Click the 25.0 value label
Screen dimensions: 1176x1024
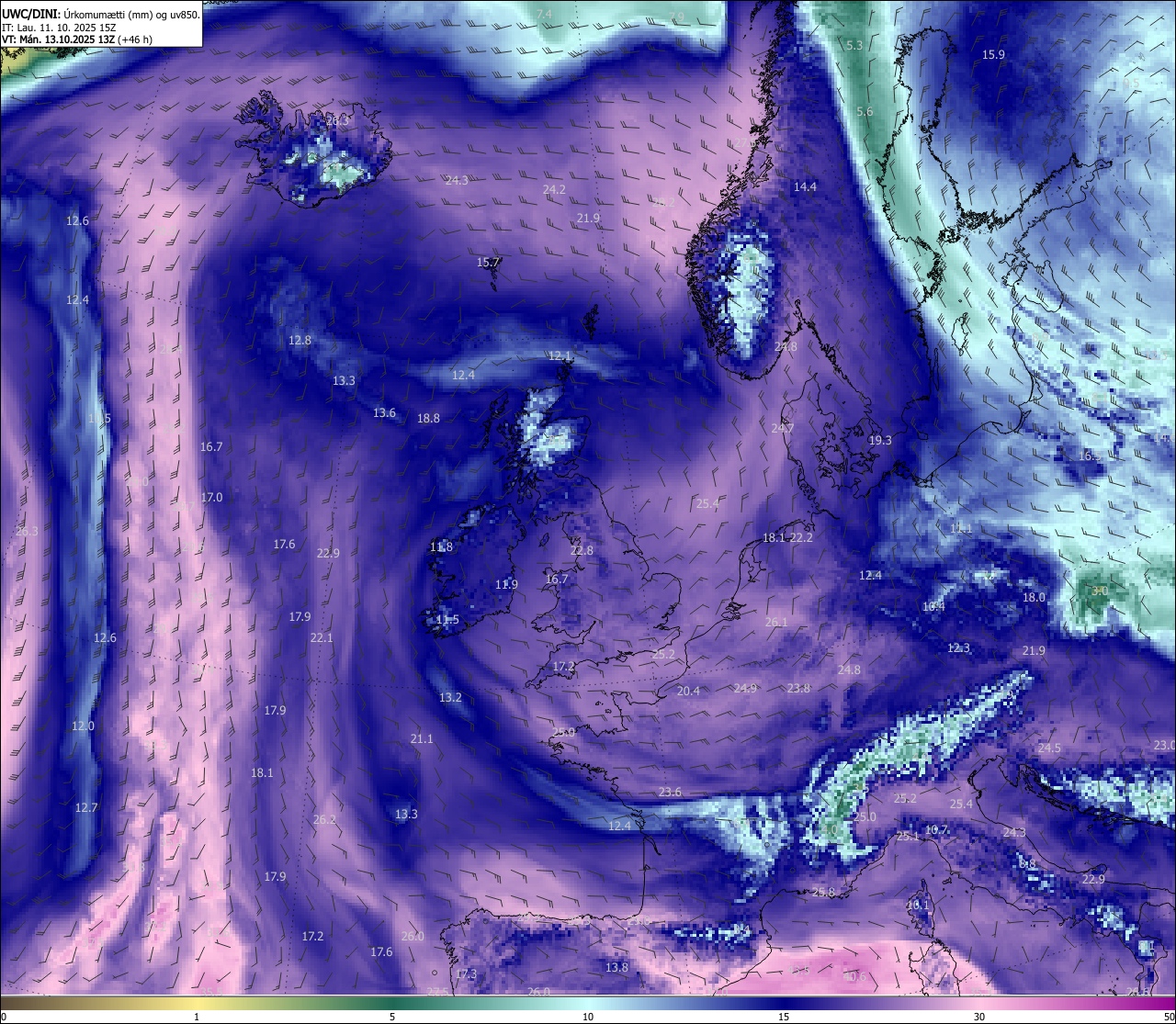pyautogui.click(x=865, y=816)
